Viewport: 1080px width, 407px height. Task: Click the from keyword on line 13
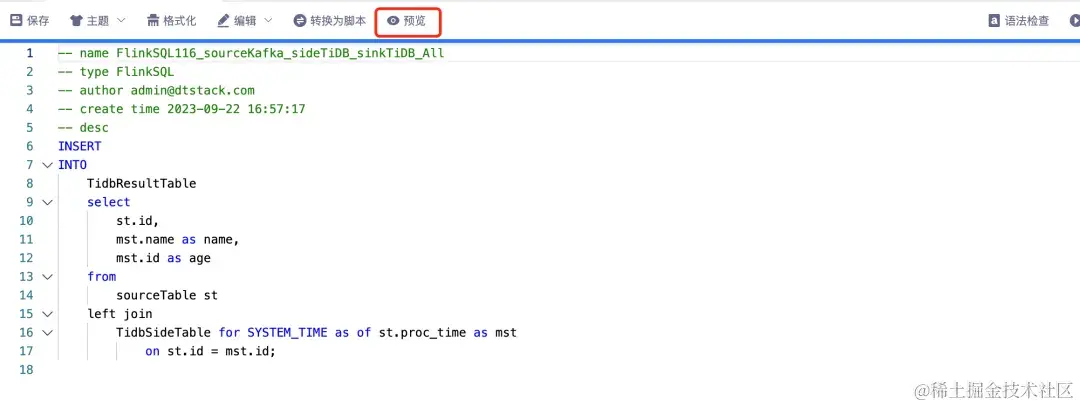tap(102, 276)
